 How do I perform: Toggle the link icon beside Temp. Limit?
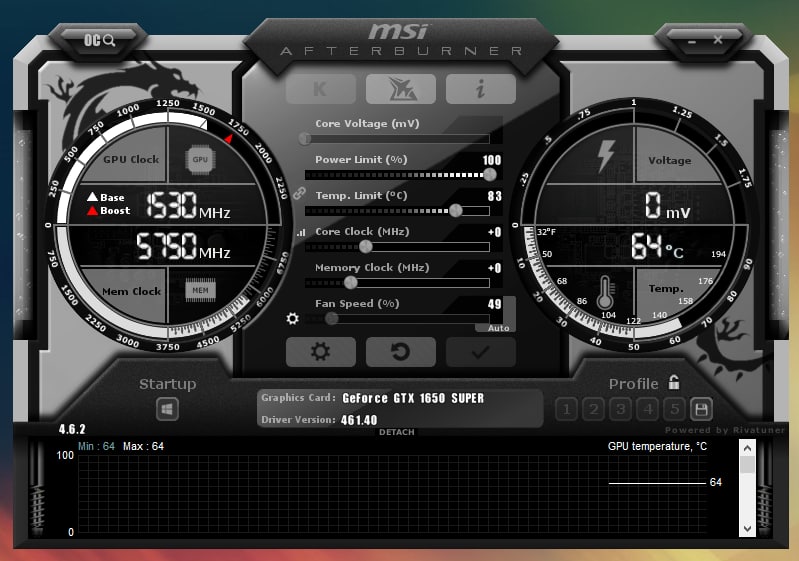point(299,193)
